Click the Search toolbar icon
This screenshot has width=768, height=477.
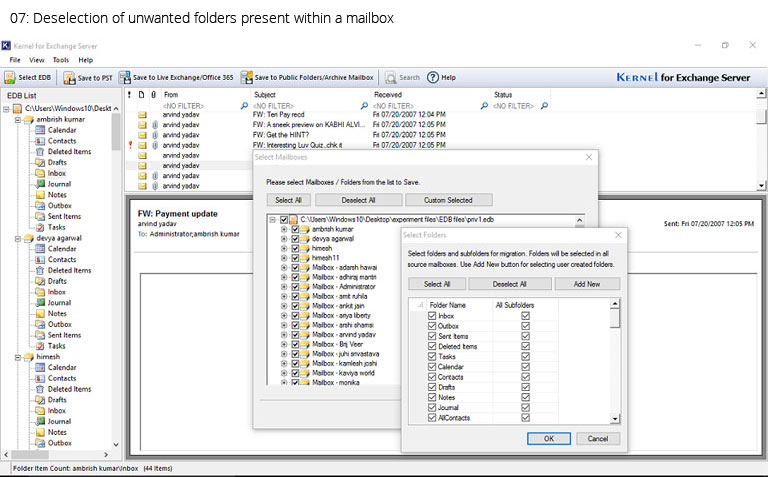tap(390, 77)
